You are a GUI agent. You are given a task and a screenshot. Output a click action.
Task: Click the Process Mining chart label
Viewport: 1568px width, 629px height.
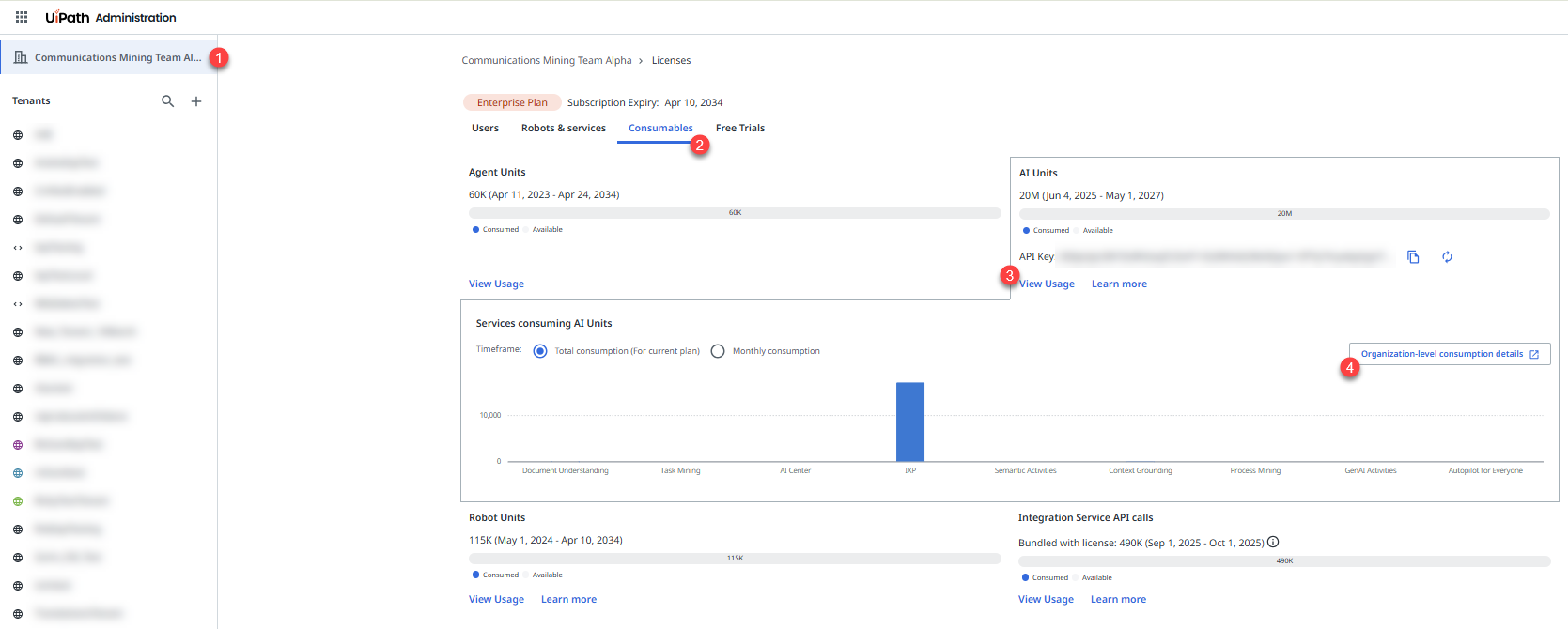coord(1255,470)
